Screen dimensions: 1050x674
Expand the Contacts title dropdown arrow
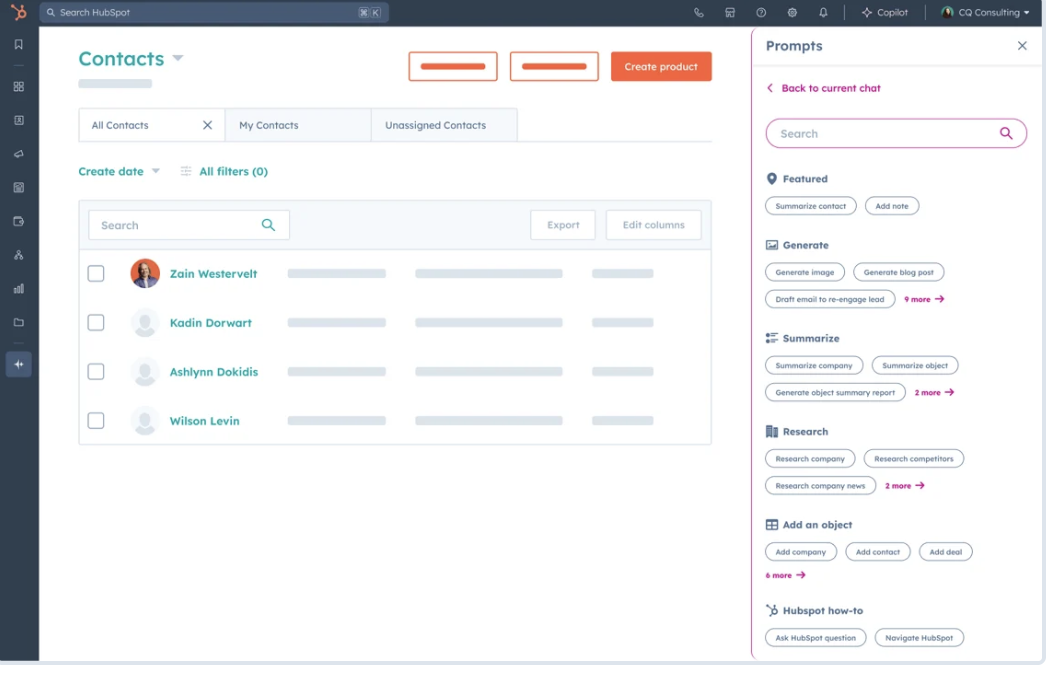(x=178, y=58)
